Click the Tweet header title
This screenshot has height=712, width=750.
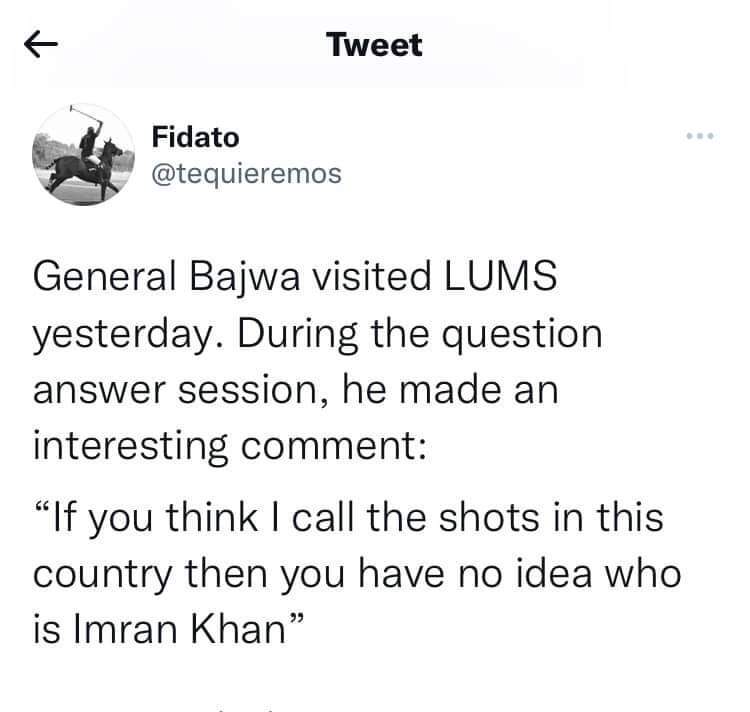click(375, 45)
